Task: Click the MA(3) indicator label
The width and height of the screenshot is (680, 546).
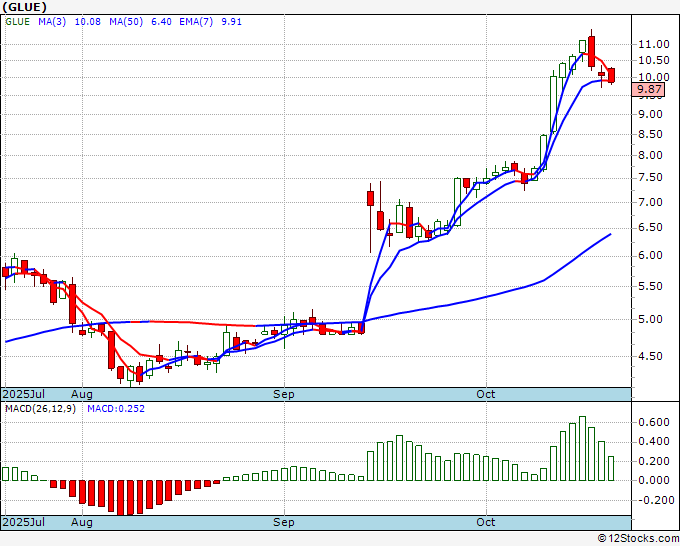Action: point(52,22)
